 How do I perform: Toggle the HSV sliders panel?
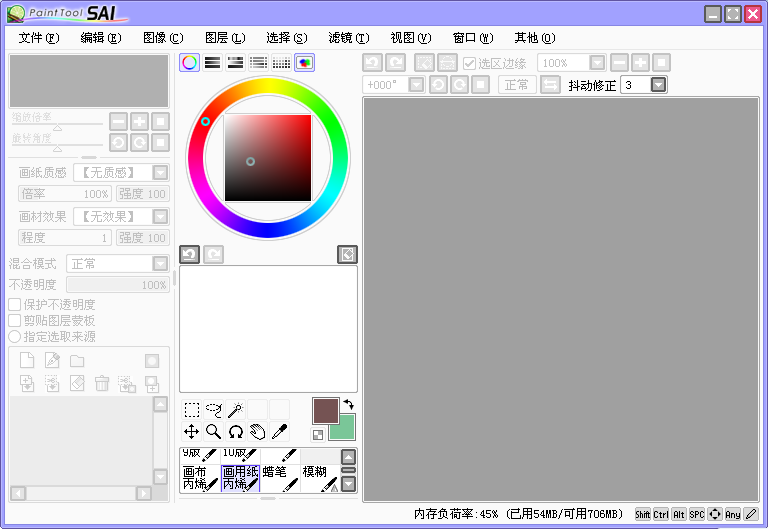236,63
